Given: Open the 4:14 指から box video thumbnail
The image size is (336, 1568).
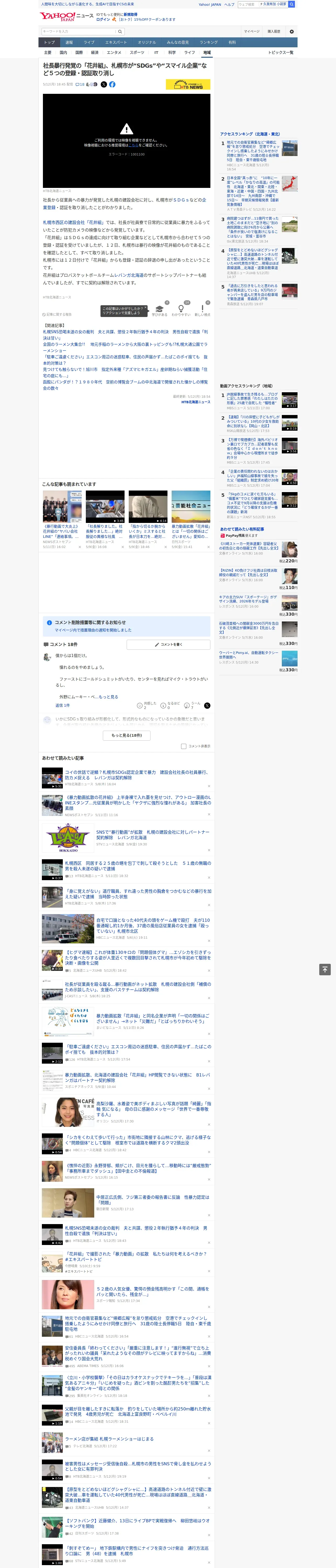Looking at the screenshot, I should click(x=148, y=507).
